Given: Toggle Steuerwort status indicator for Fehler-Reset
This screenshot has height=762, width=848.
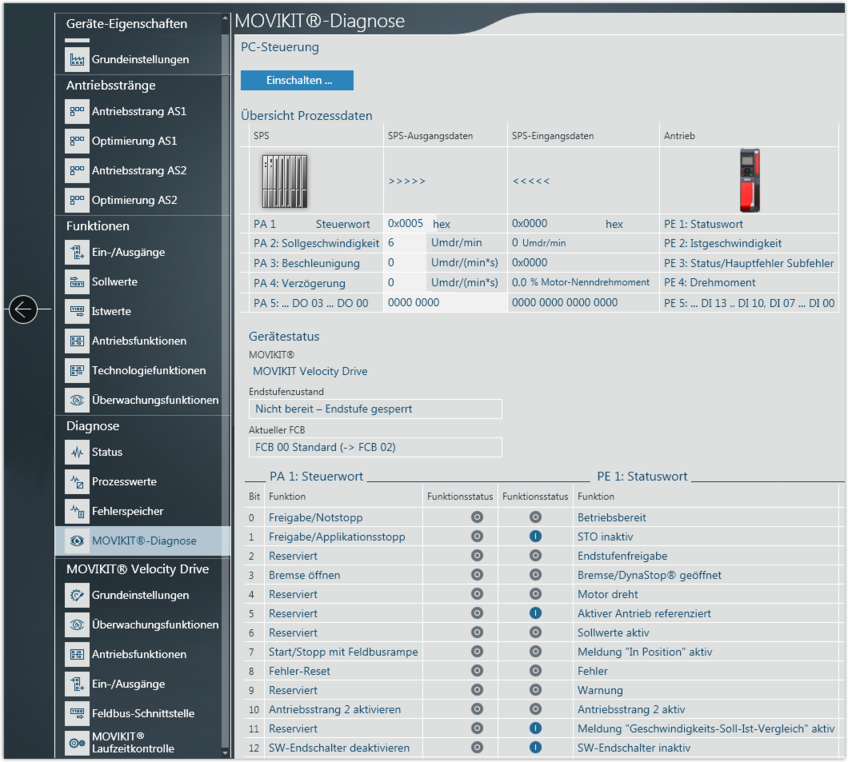Looking at the screenshot, I should pos(477,671).
